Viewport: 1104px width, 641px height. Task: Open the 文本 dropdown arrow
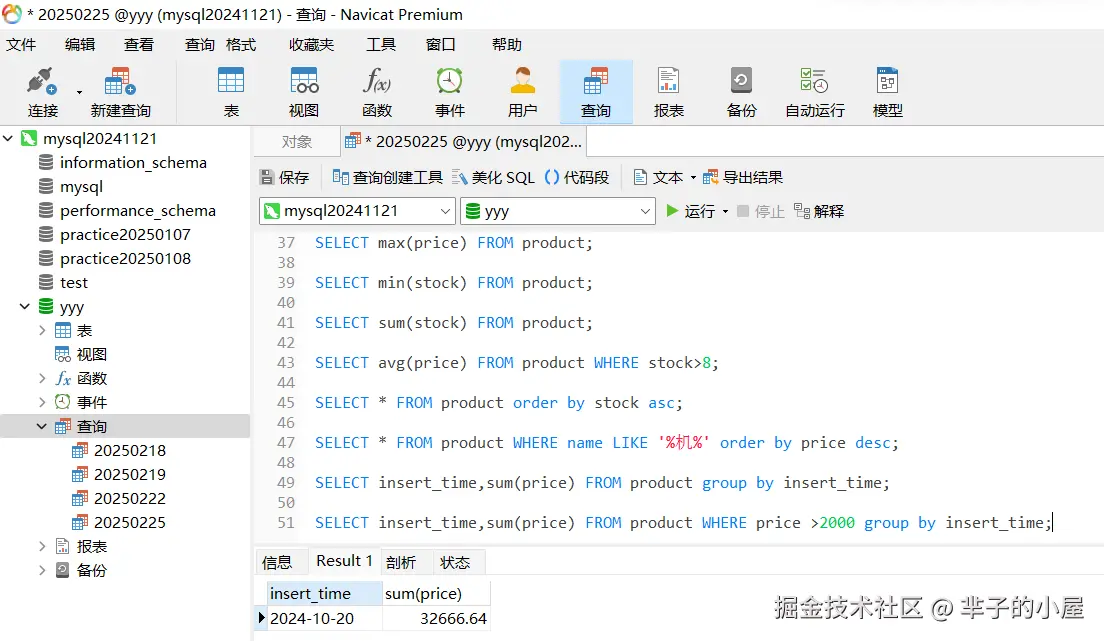tap(693, 178)
